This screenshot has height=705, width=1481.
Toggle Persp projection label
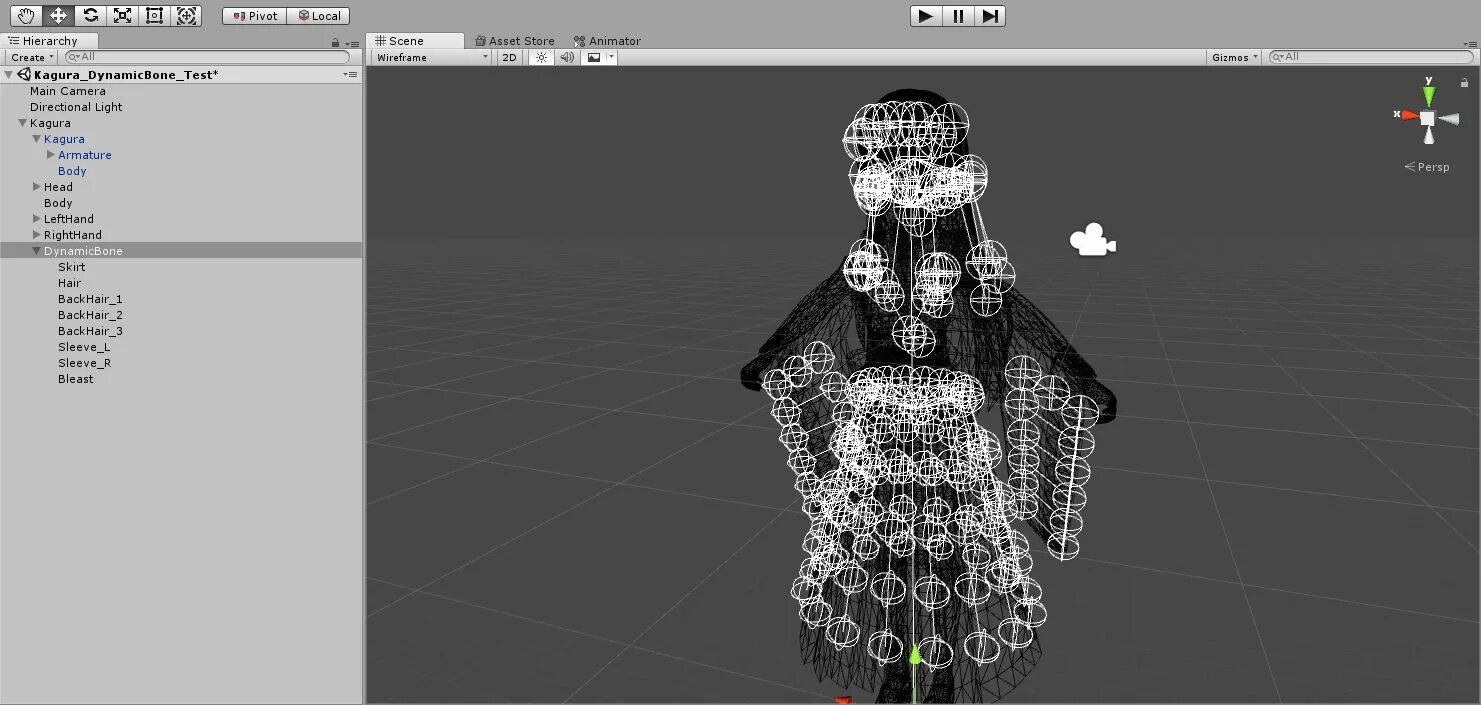click(x=1427, y=167)
